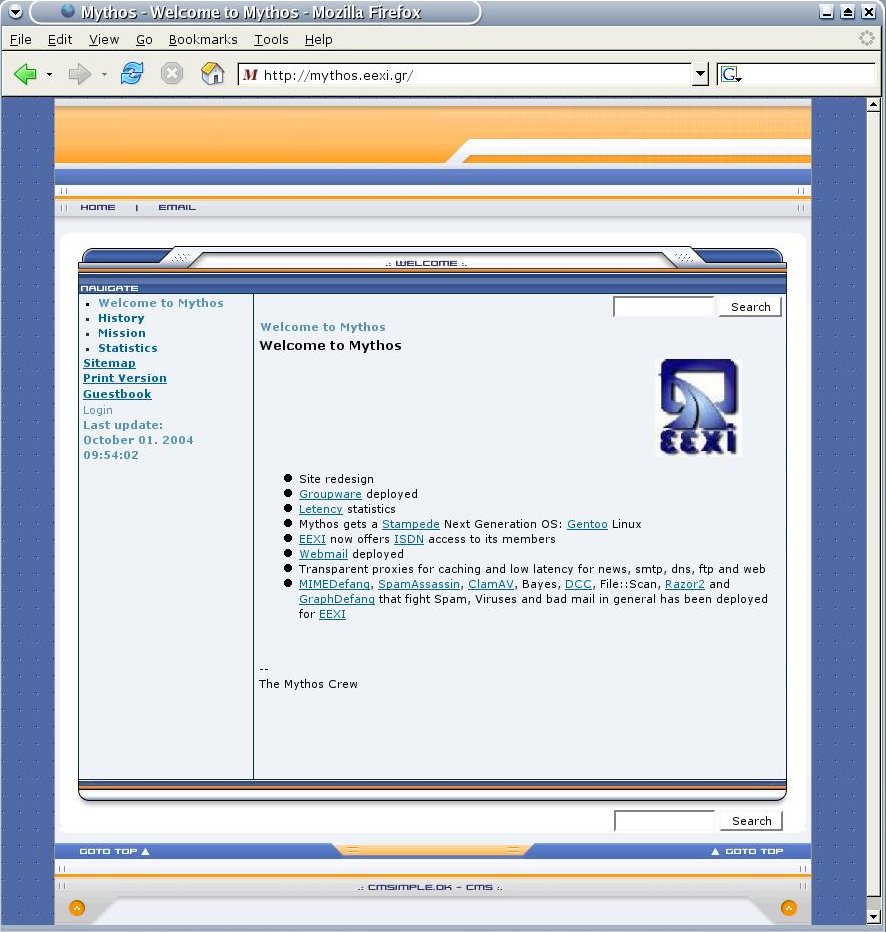Open the Help menu
The image size is (886, 932).
[319, 40]
